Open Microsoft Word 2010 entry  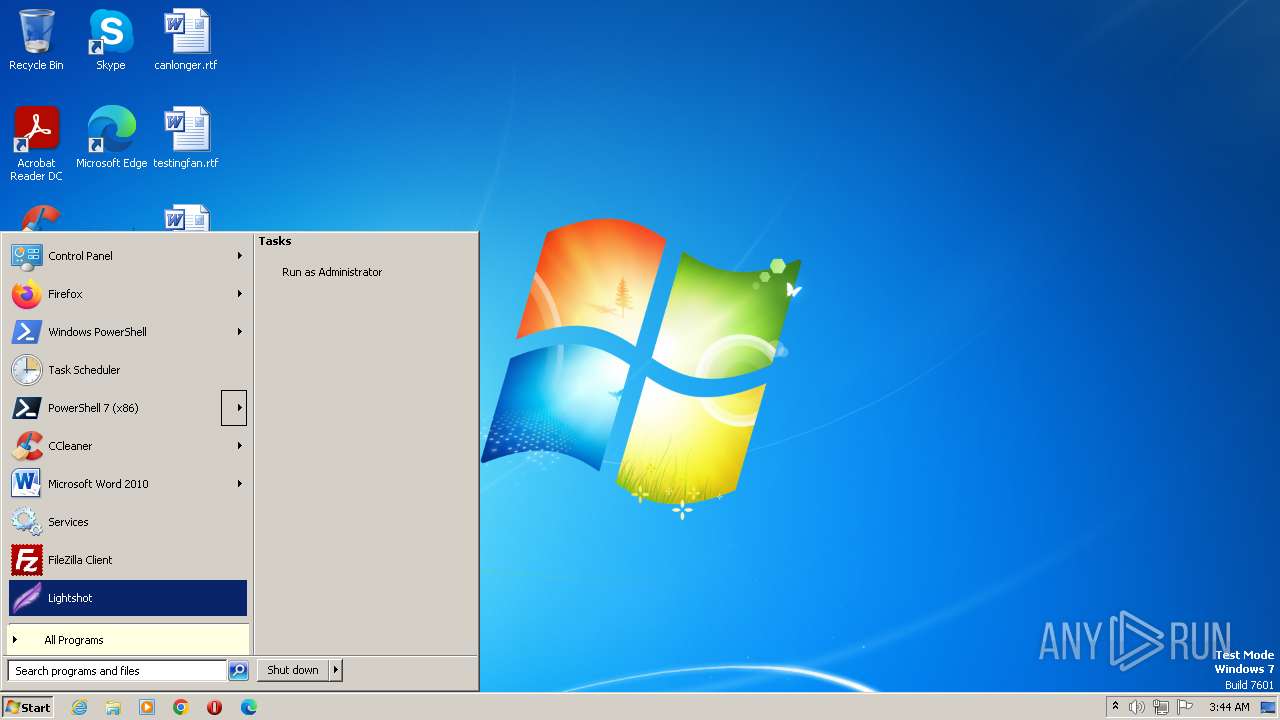(x=128, y=484)
